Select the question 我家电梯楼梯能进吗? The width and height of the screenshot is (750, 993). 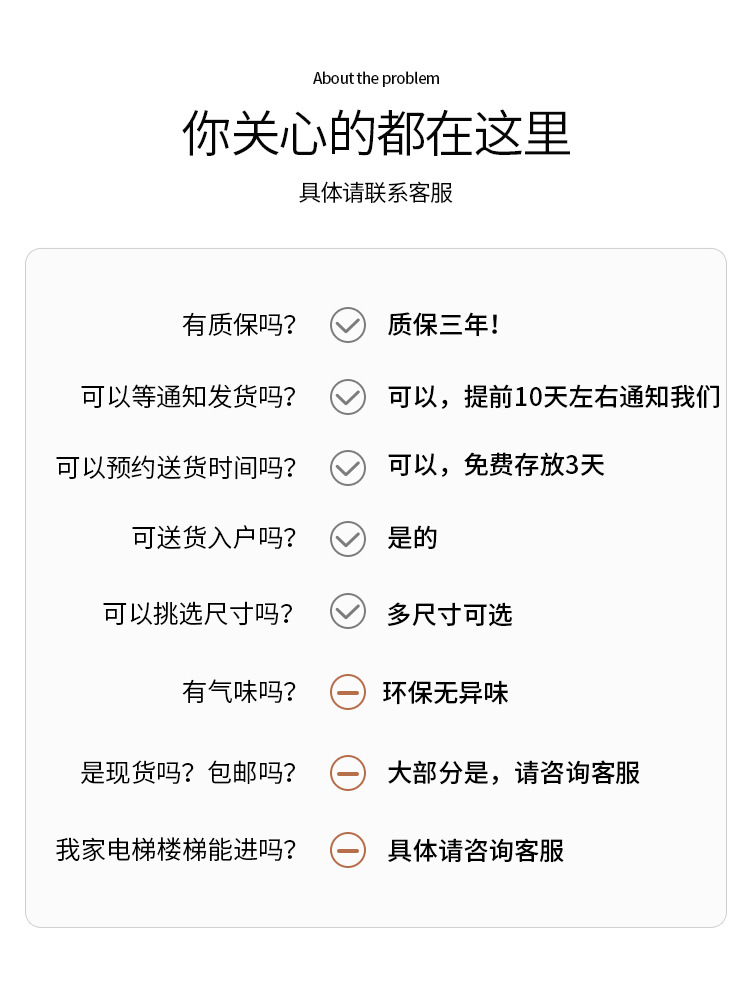tap(177, 850)
